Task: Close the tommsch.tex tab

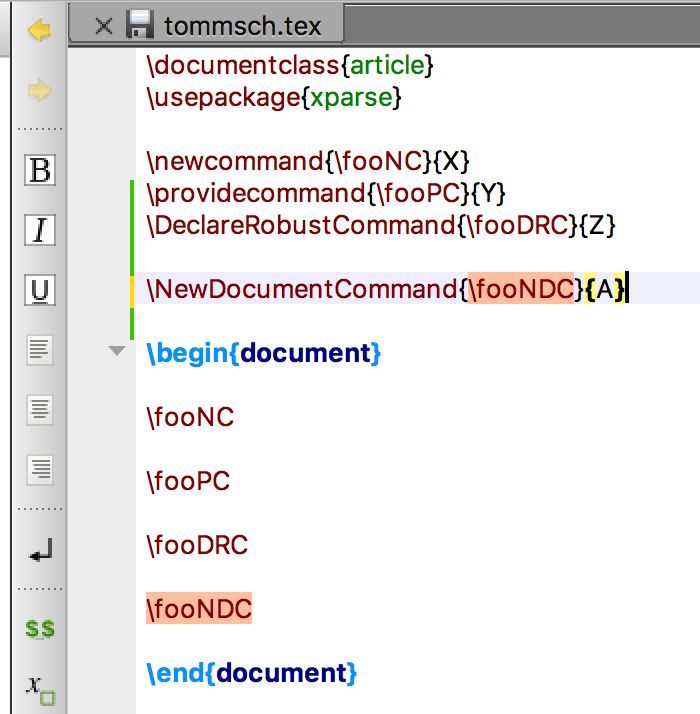Action: pos(104,26)
